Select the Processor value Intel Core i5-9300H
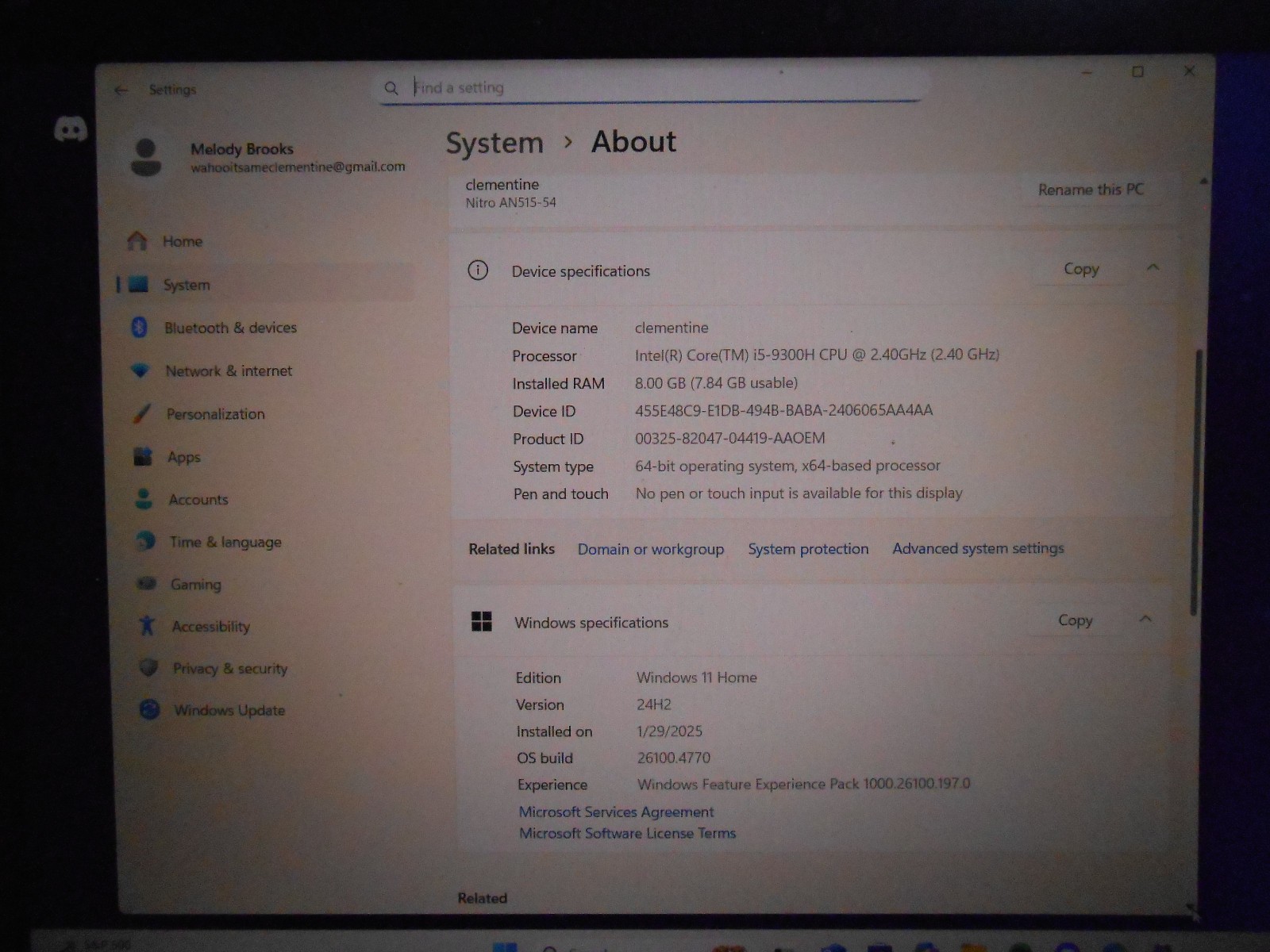Image resolution: width=1270 pixels, height=952 pixels. pos(817,355)
